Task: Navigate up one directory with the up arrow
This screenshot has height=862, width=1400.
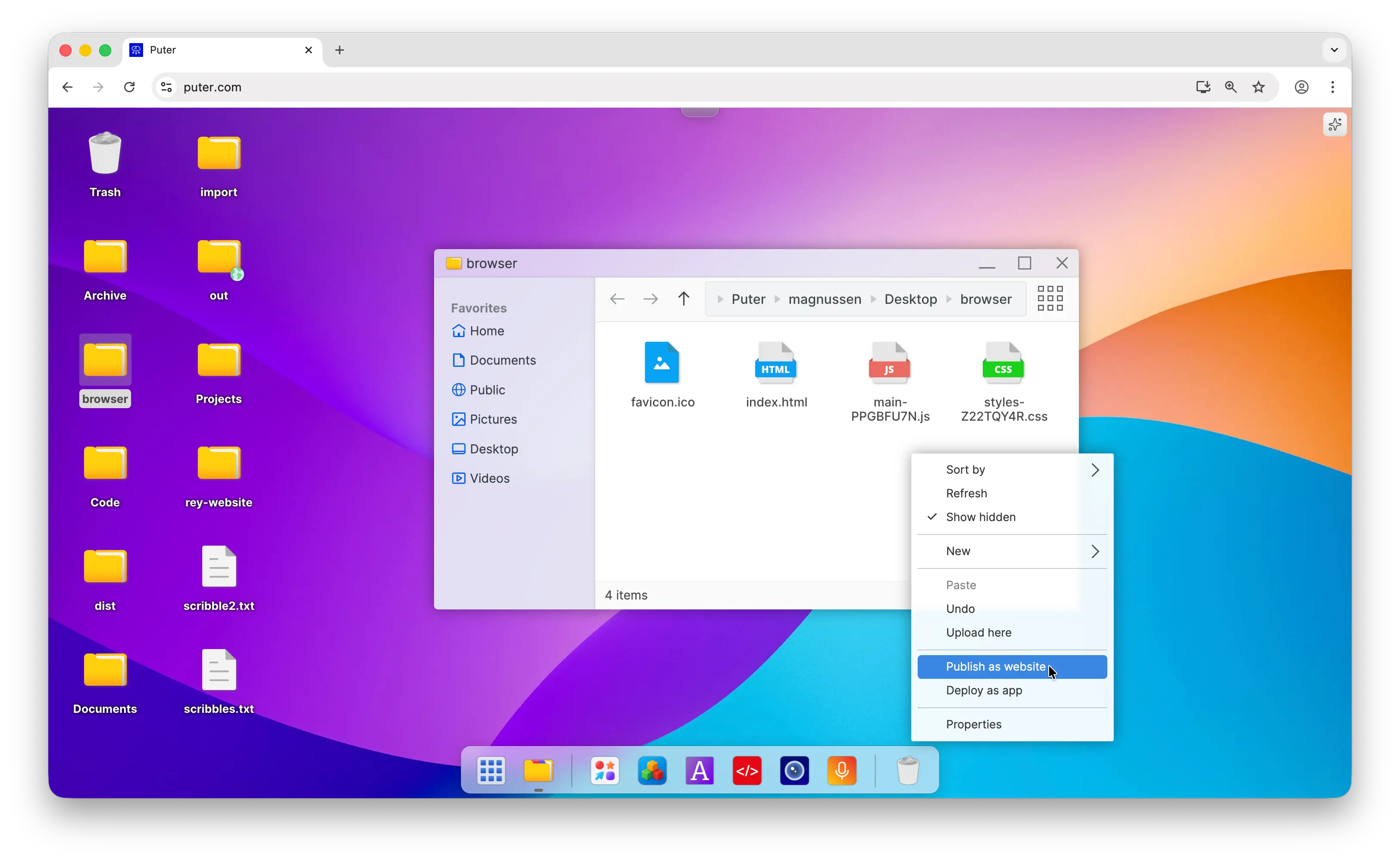Action: [684, 299]
